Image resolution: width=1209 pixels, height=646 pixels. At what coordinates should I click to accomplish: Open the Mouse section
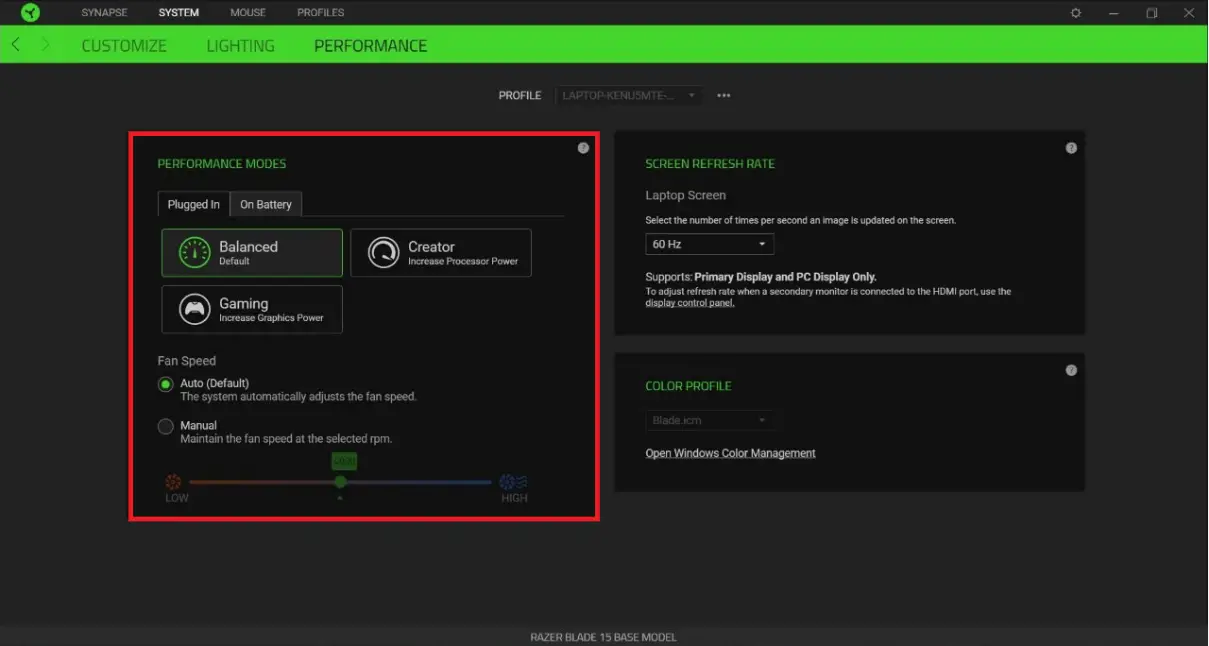click(248, 12)
